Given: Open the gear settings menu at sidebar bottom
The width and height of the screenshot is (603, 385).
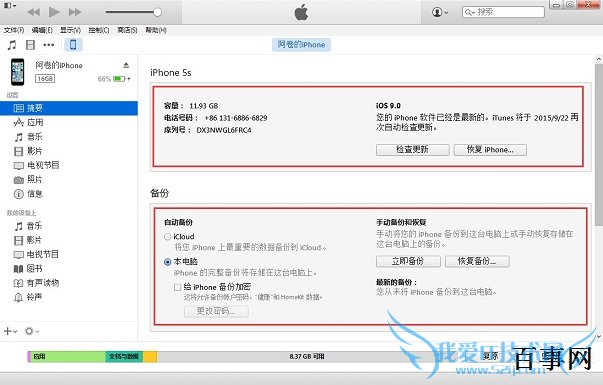Looking at the screenshot, I should tap(32, 331).
